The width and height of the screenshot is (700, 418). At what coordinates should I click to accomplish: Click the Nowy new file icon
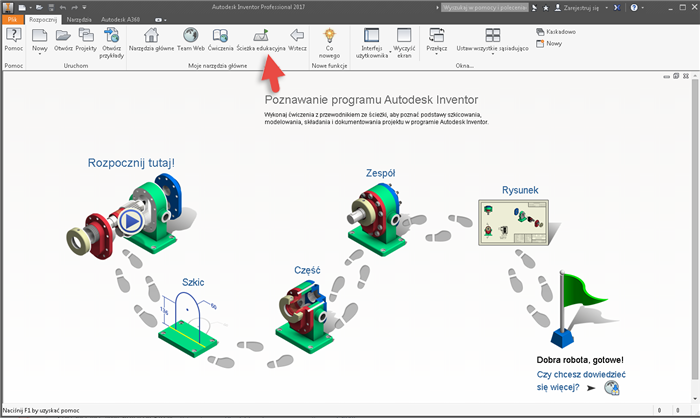39,35
